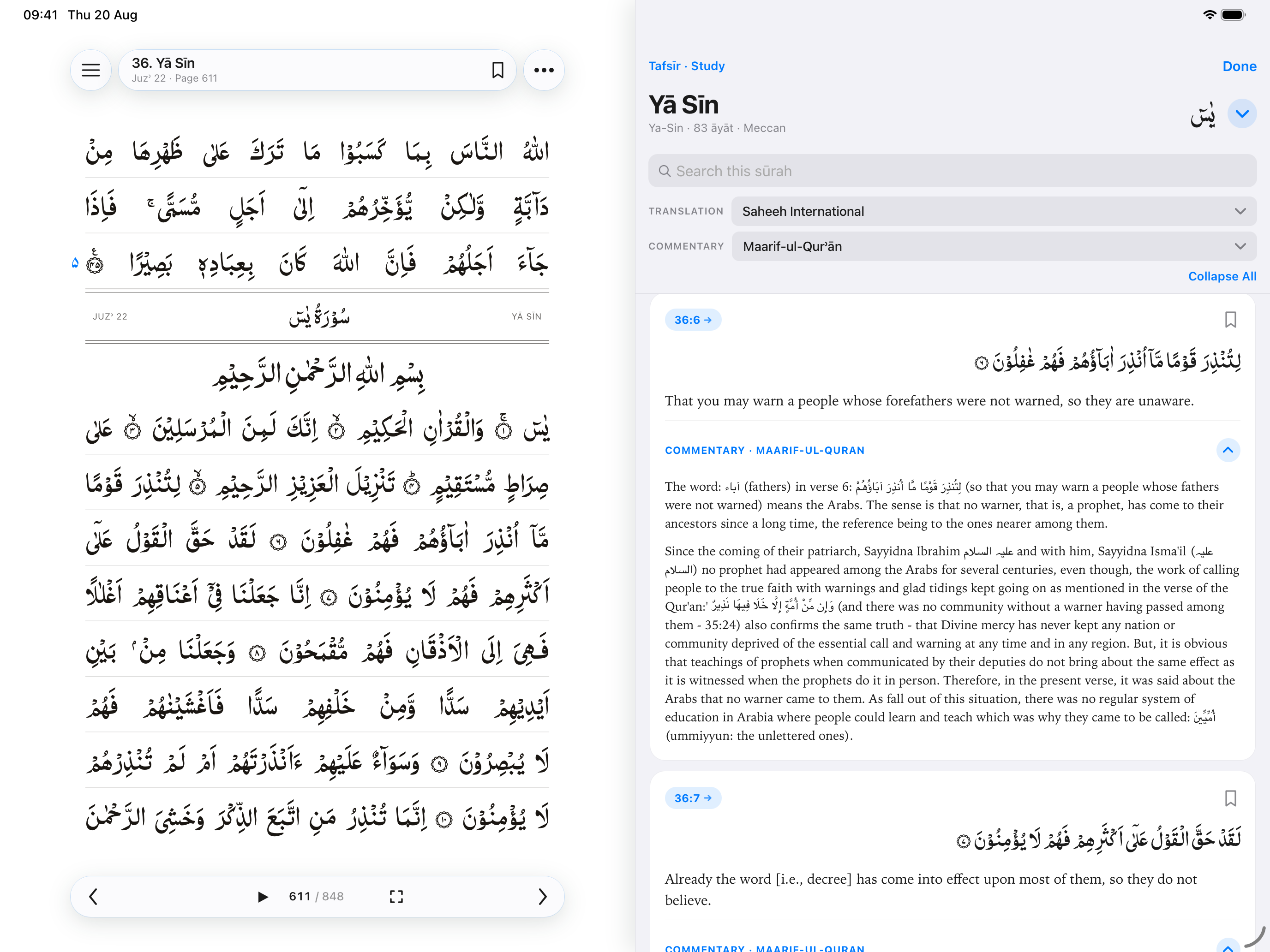Bookmark verse 36:7 in tafsir panel
The width and height of the screenshot is (1270, 952).
1230,798
